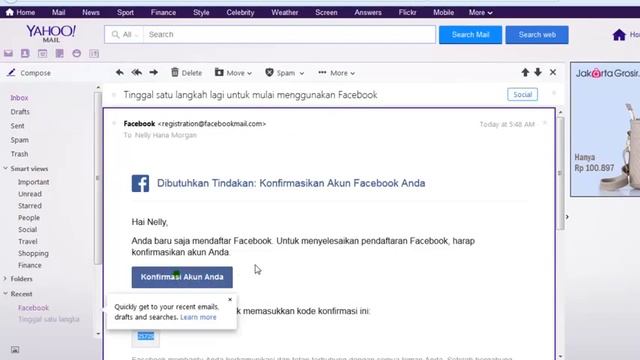This screenshot has width=640, height=360.
Task: Open the People smart view
Action: [29, 218]
